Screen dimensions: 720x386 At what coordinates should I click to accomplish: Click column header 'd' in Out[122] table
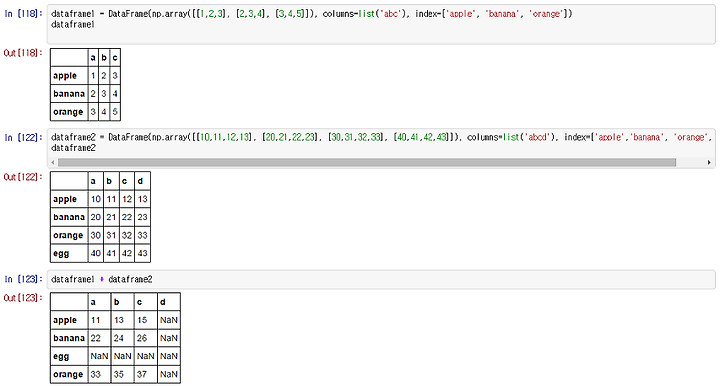tap(141, 181)
